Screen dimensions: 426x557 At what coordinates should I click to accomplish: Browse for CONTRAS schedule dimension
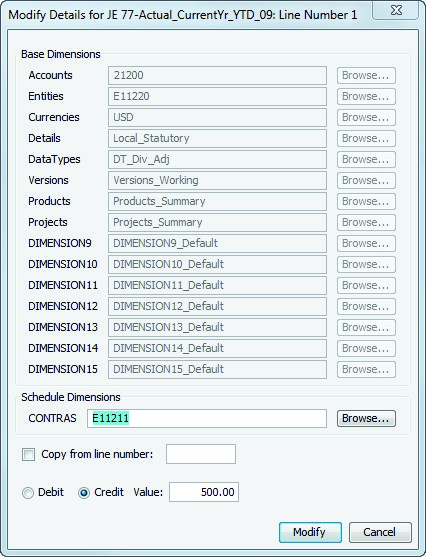tap(366, 418)
